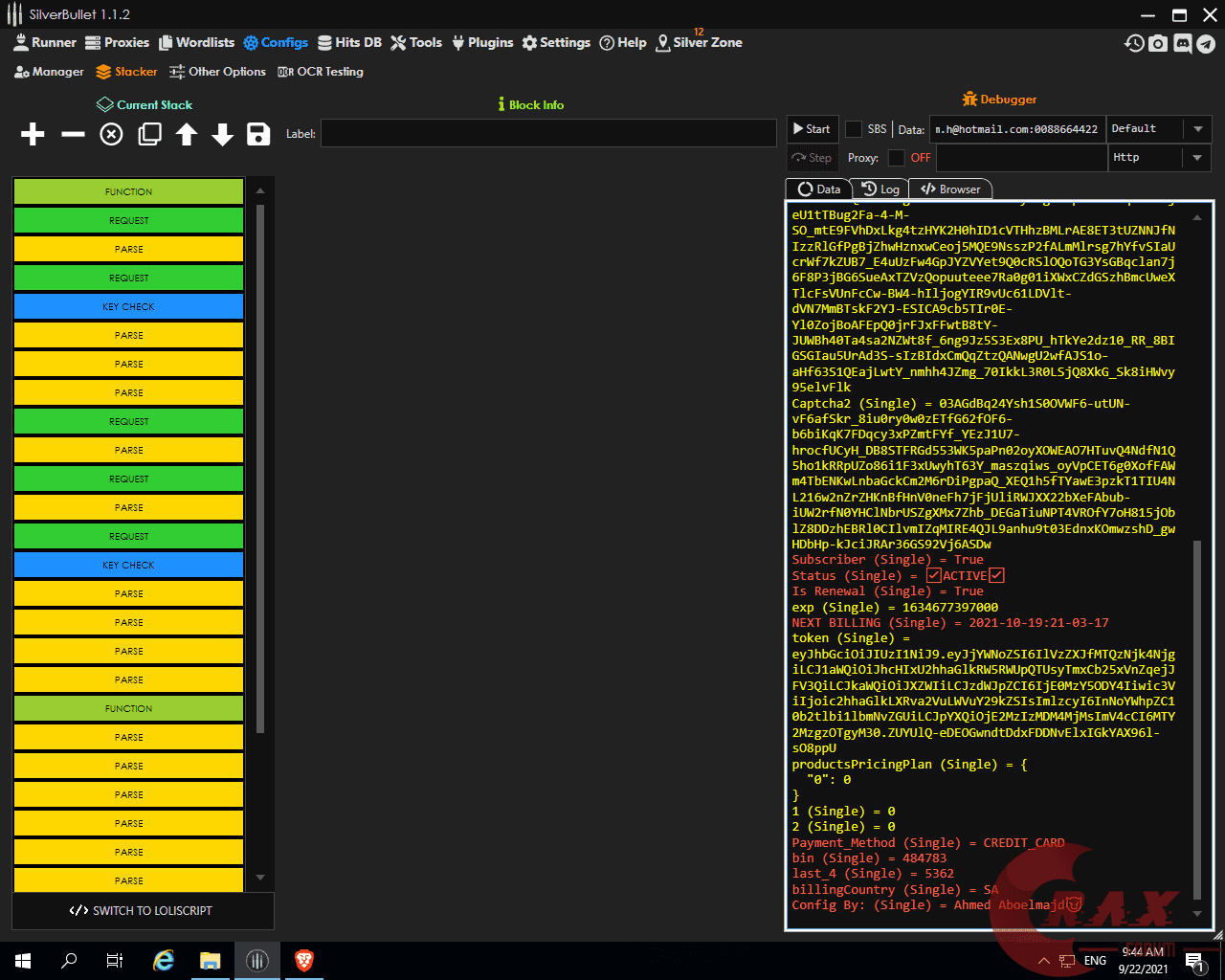Move the selected block down

[223, 135]
